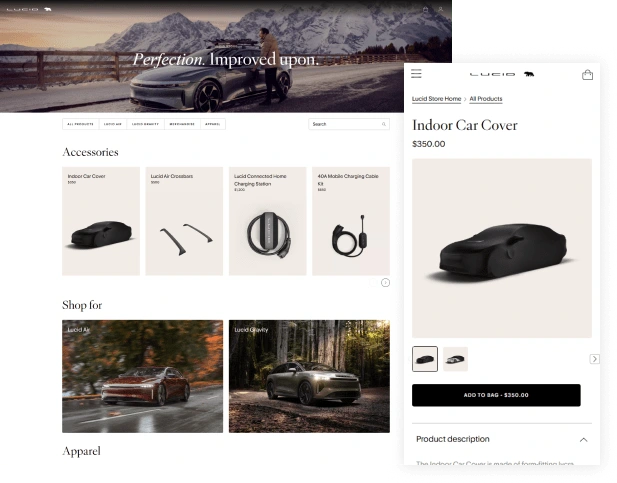The image size is (617, 483).
Task: Open the bag icon in desktop header
Action: [x=425, y=9]
